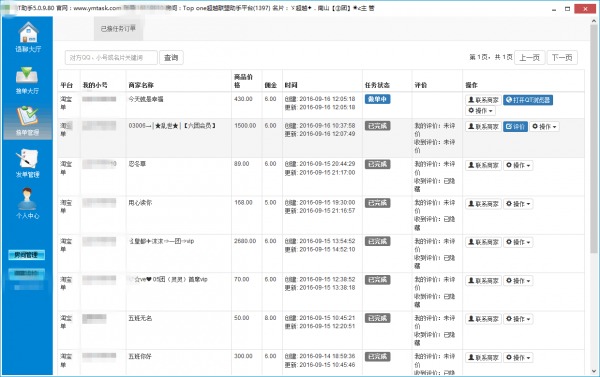
Task: Expand 操作 dropdown for the 用心读你 order
Action: [518, 204]
